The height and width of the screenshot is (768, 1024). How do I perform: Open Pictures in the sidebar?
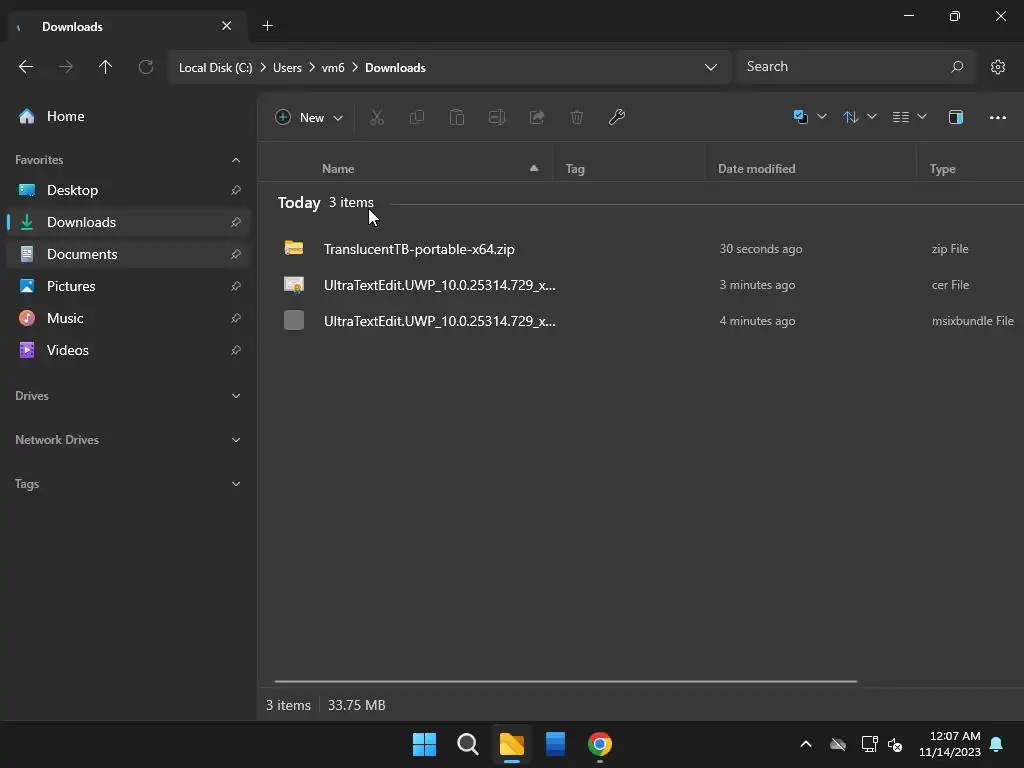coord(128,286)
